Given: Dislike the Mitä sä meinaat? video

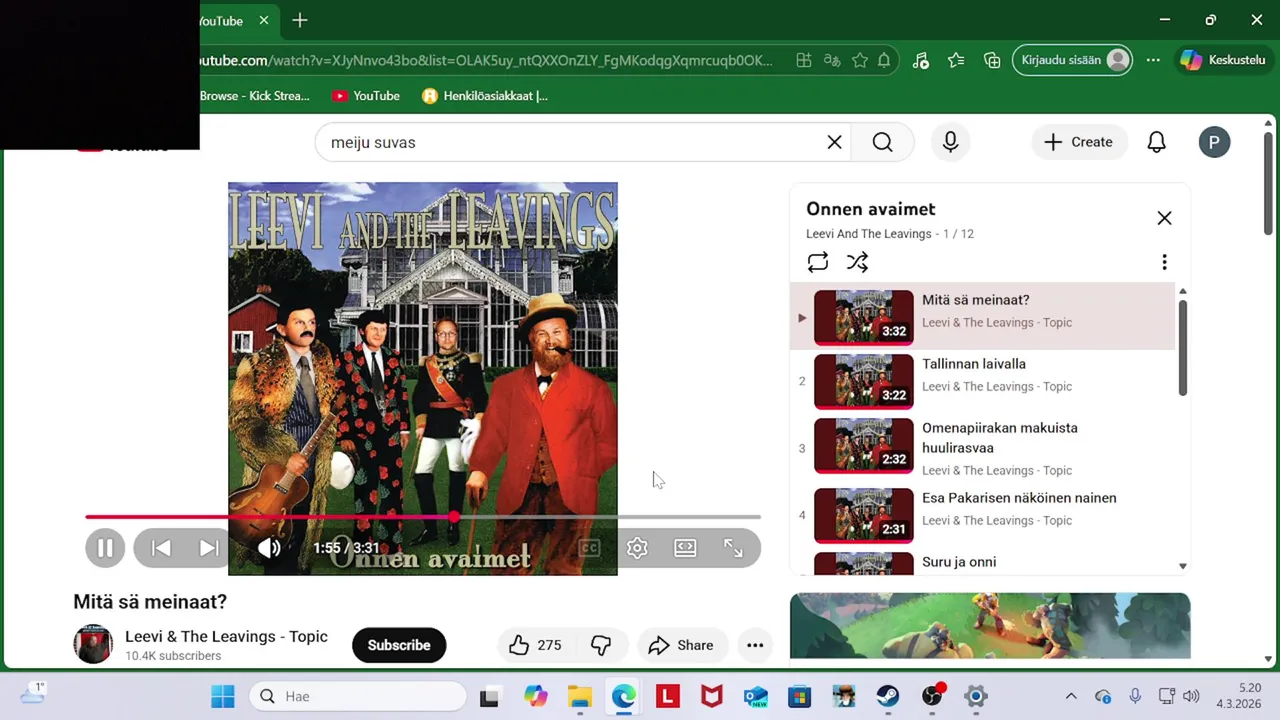Looking at the screenshot, I should (x=601, y=645).
